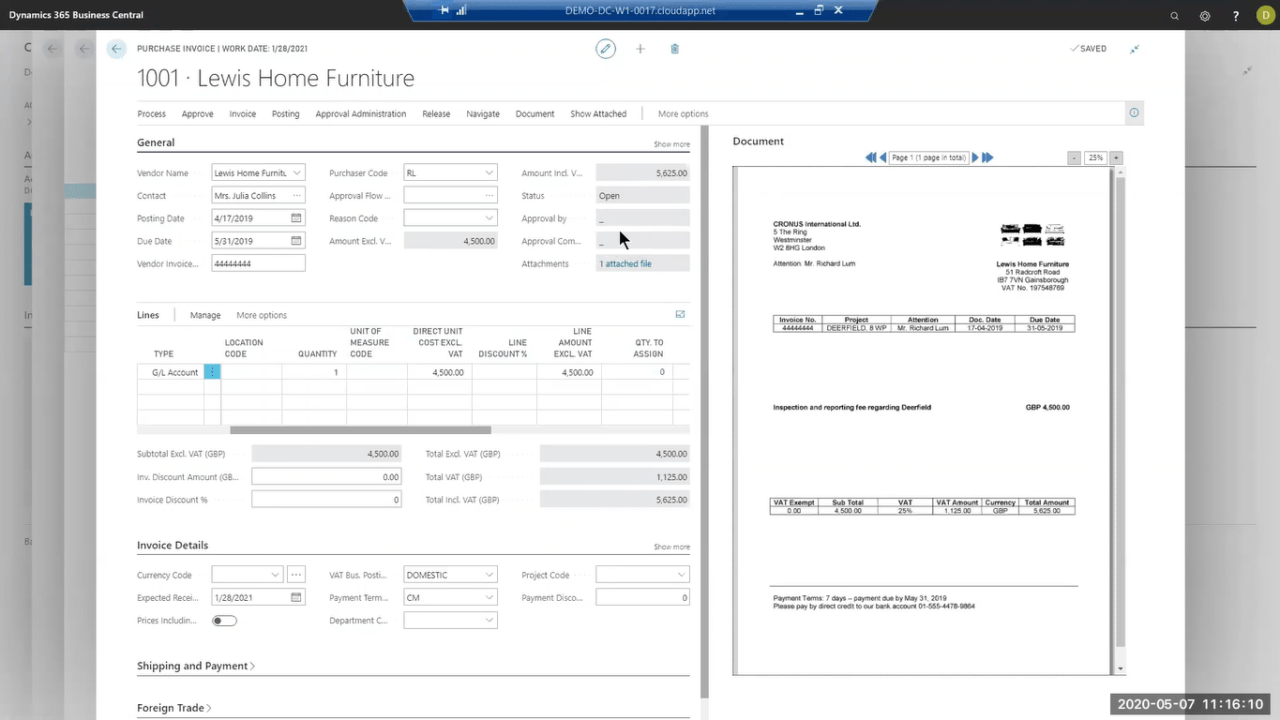Switch to the Approval Administration menu
This screenshot has width=1280, height=720.
(x=360, y=113)
